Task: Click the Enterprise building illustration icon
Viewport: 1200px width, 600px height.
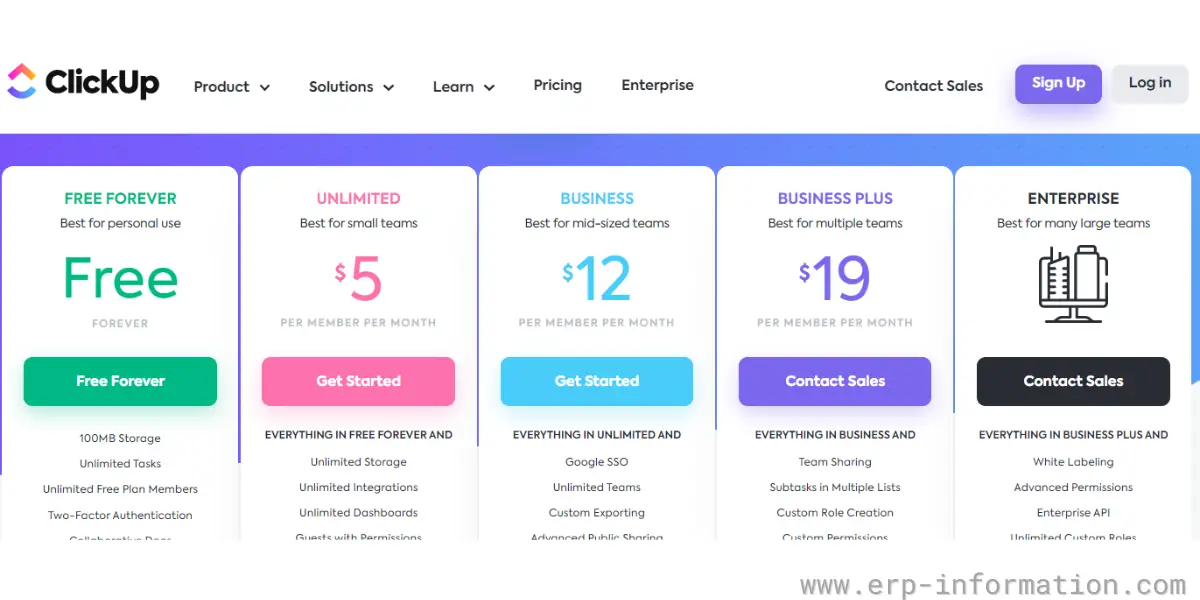Action: point(1073,284)
